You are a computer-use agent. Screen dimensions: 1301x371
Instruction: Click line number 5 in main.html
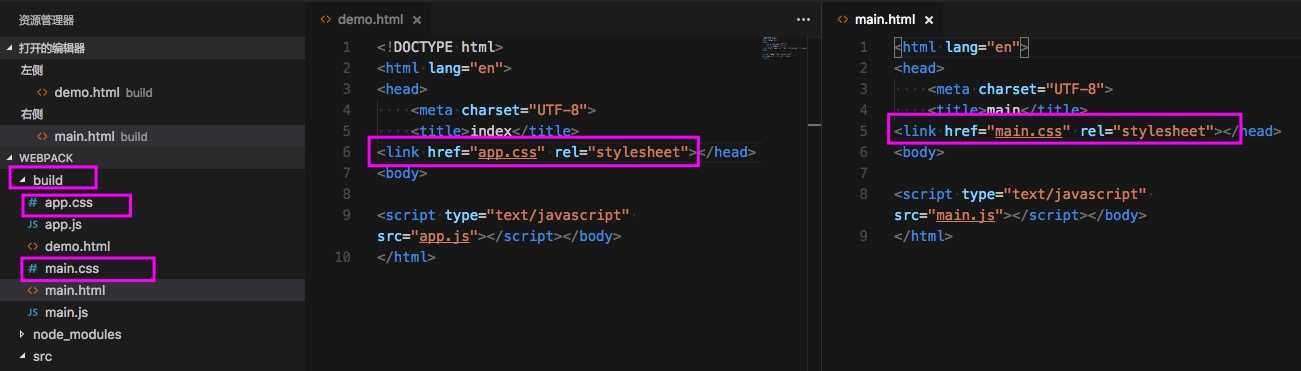tap(863, 131)
